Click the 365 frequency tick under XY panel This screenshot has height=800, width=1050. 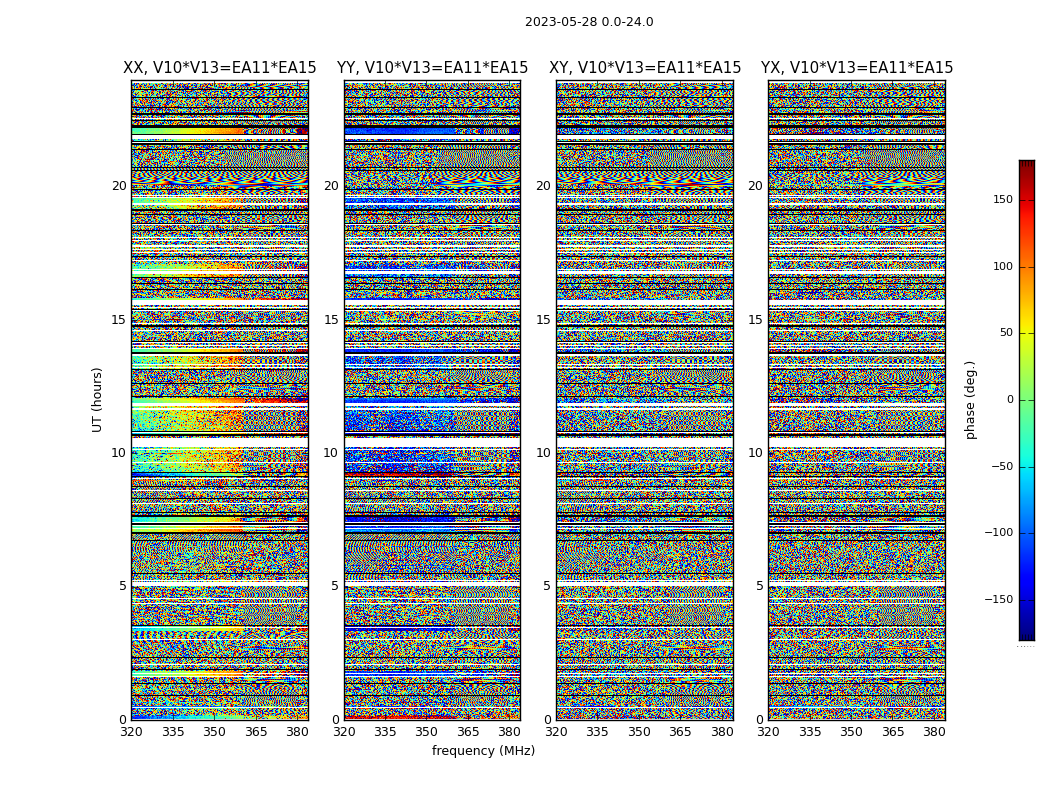680,732
